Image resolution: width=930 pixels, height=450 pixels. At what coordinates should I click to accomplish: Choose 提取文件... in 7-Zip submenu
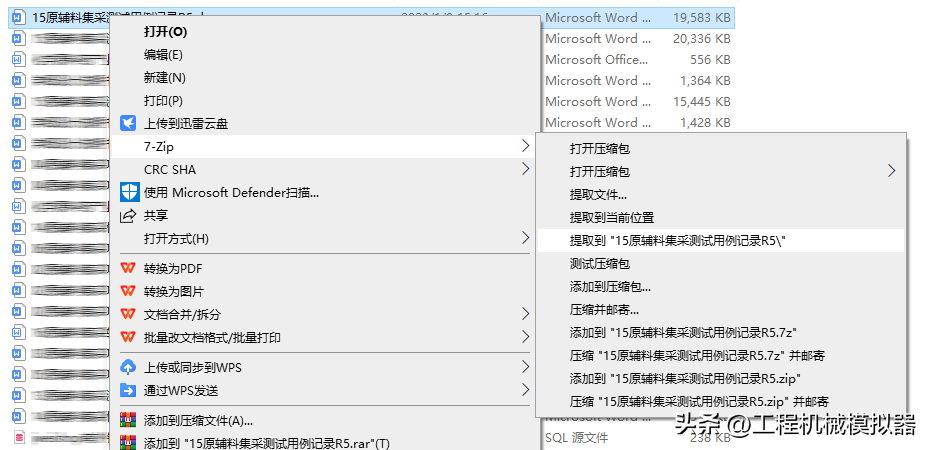(598, 194)
